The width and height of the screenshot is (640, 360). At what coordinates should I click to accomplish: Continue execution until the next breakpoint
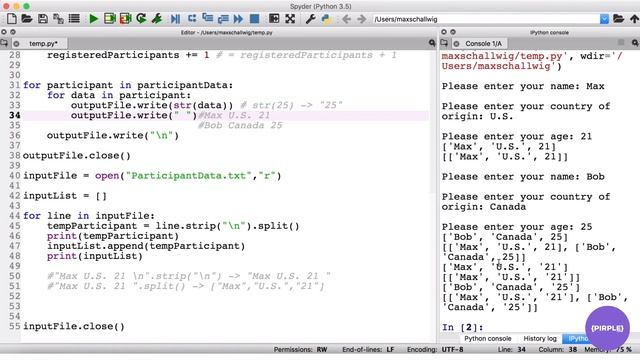(x=238, y=19)
